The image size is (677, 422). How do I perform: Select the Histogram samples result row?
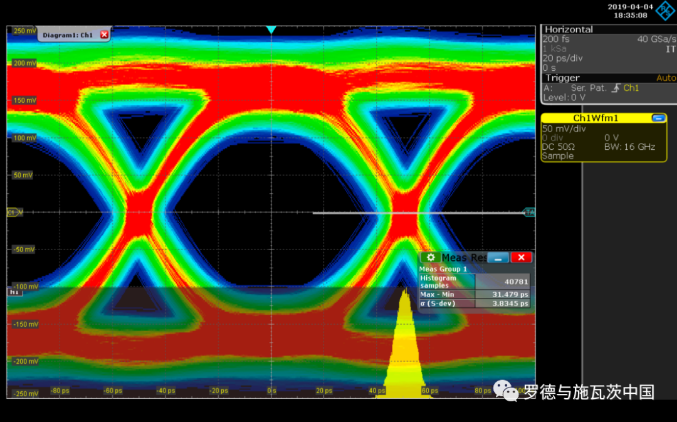476,280
